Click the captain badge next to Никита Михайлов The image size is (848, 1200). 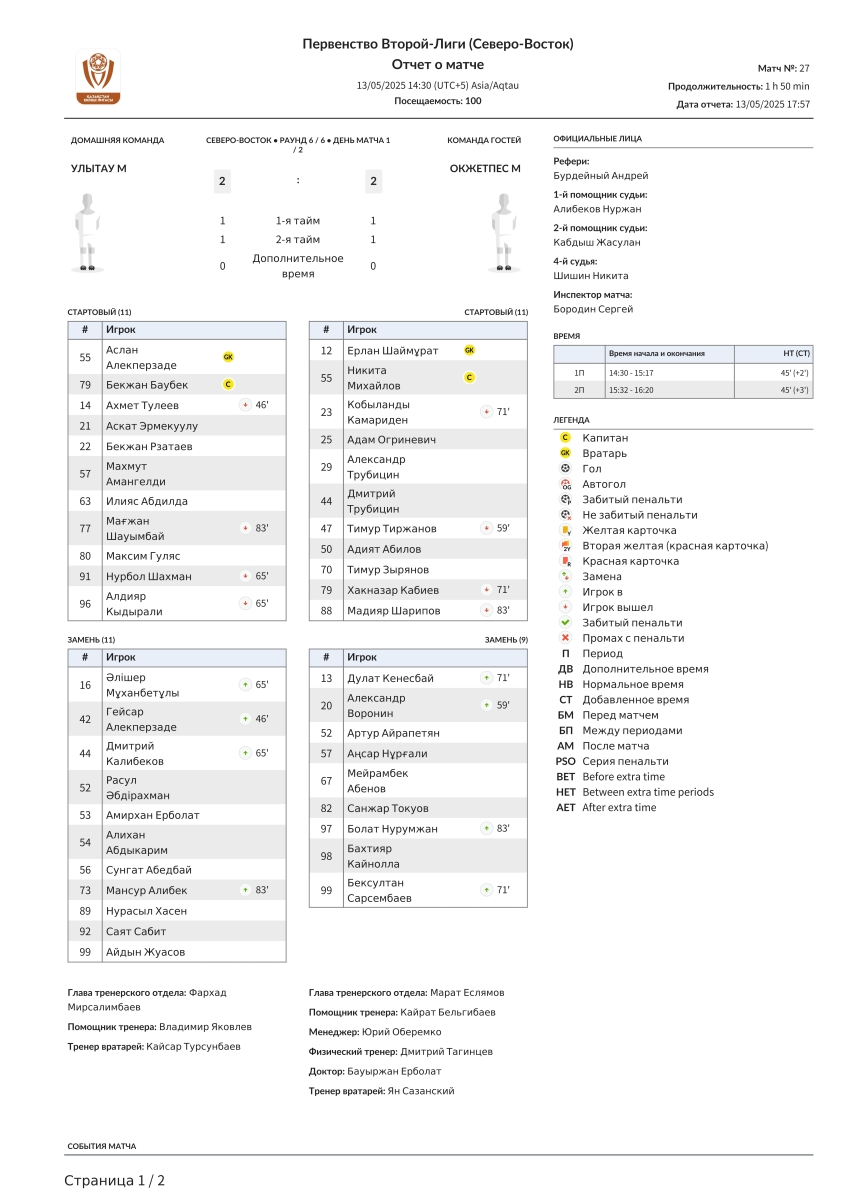pyautogui.click(x=469, y=378)
